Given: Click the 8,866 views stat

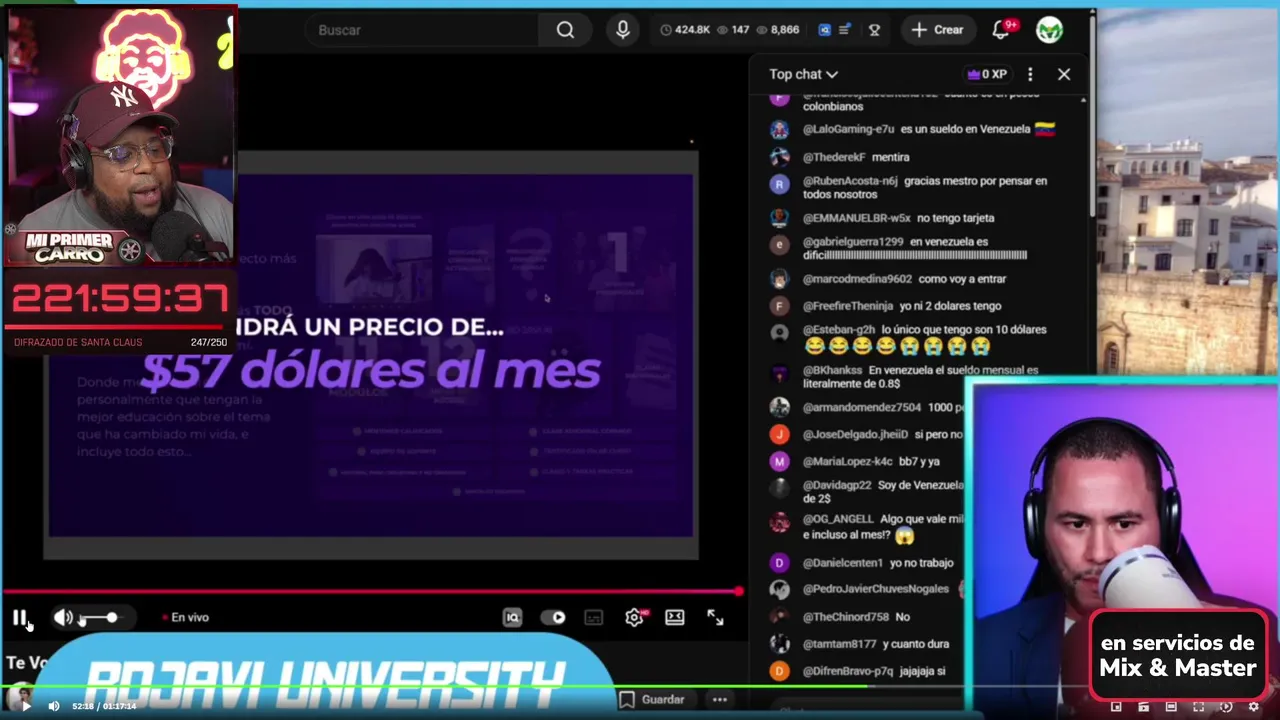Looking at the screenshot, I should tap(777, 30).
